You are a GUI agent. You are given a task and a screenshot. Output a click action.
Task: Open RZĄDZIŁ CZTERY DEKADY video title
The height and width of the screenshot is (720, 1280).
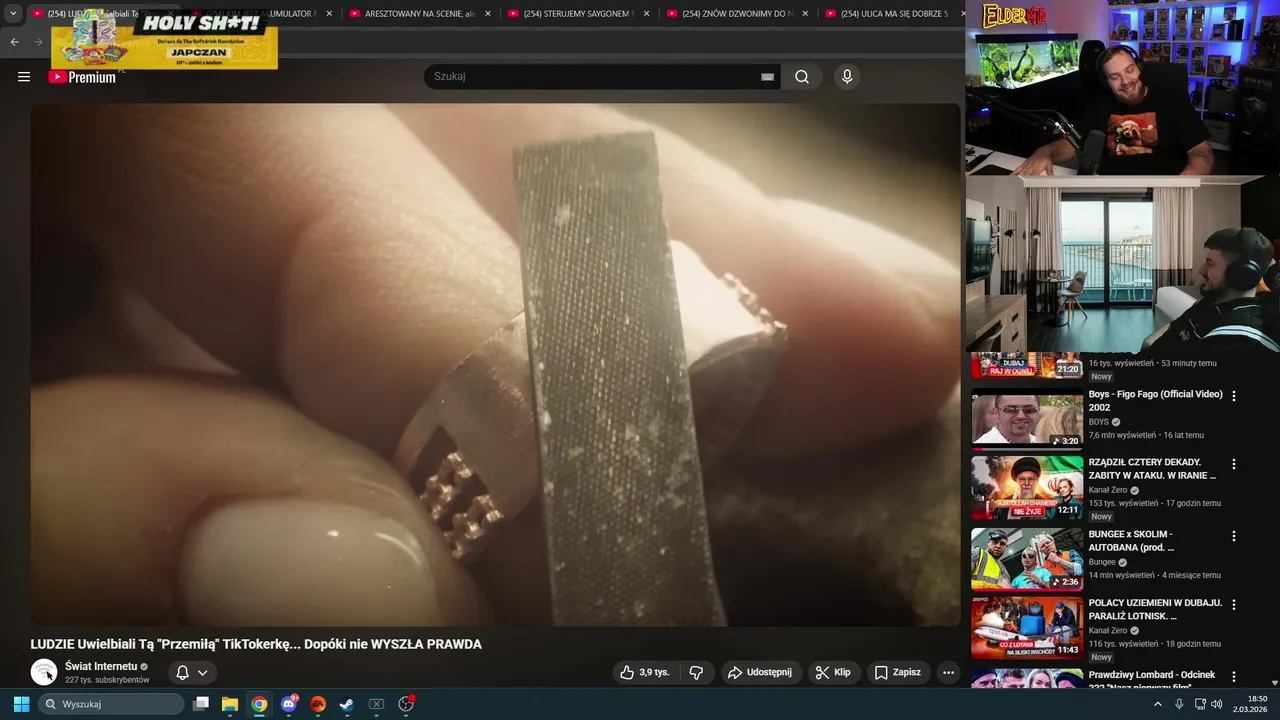pyautogui.click(x=1152, y=469)
